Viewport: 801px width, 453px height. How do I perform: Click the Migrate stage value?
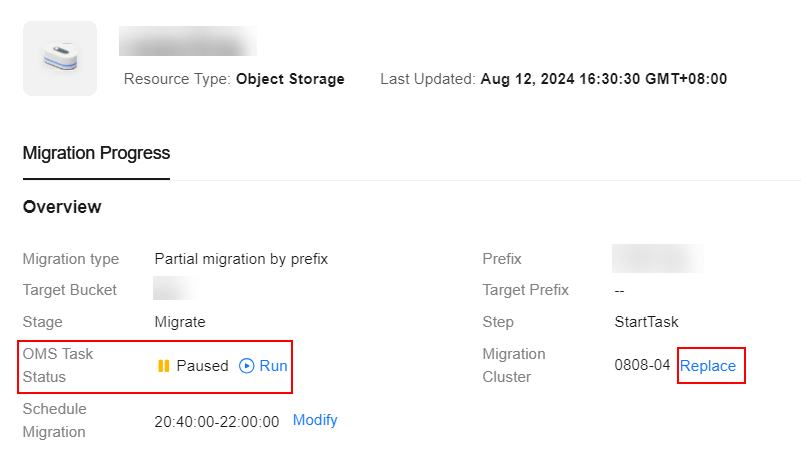(180, 322)
